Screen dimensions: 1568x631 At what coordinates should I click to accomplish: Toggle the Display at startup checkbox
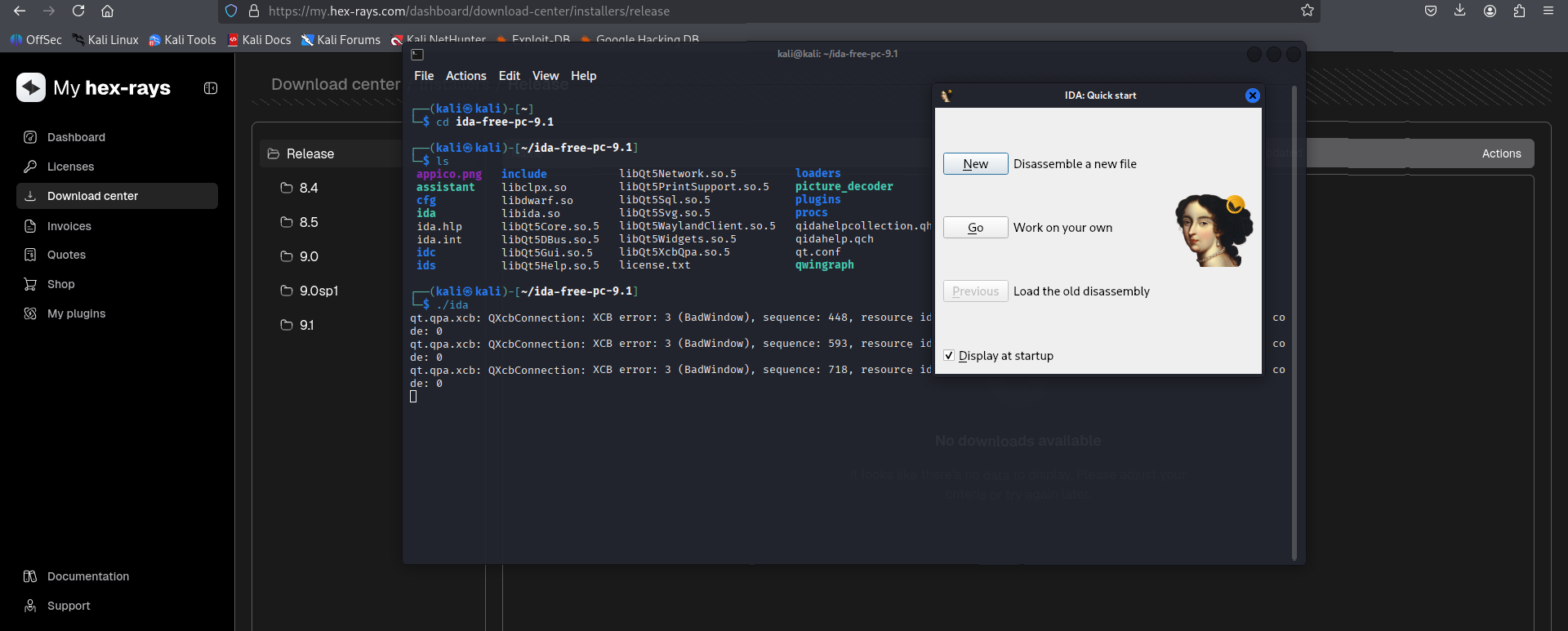(x=949, y=356)
